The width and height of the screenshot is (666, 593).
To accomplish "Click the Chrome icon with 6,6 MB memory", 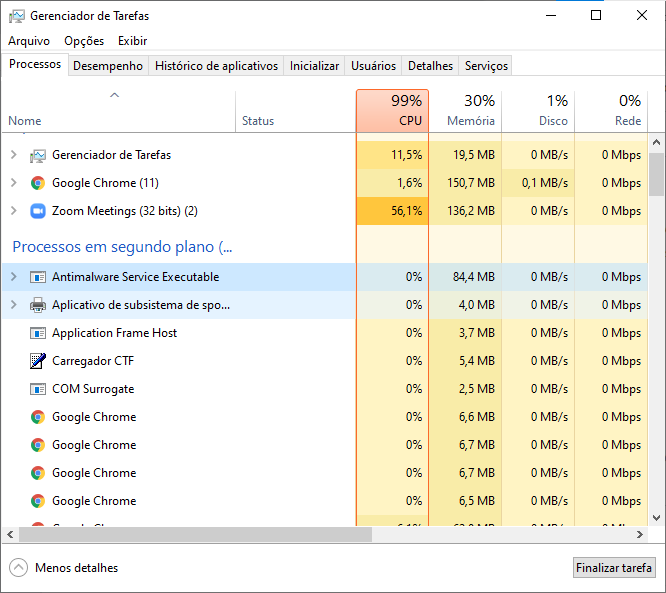I will [x=38, y=417].
